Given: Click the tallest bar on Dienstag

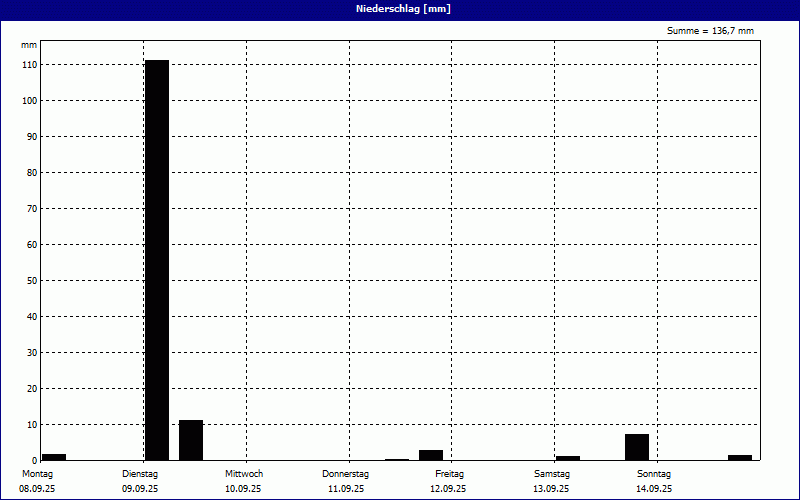Looking at the screenshot, I should (x=157, y=260).
